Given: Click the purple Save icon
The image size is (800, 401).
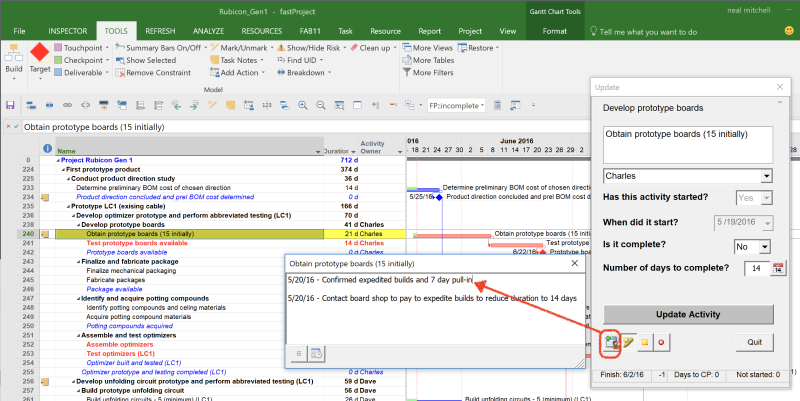Looking at the screenshot, I should coord(10,106).
